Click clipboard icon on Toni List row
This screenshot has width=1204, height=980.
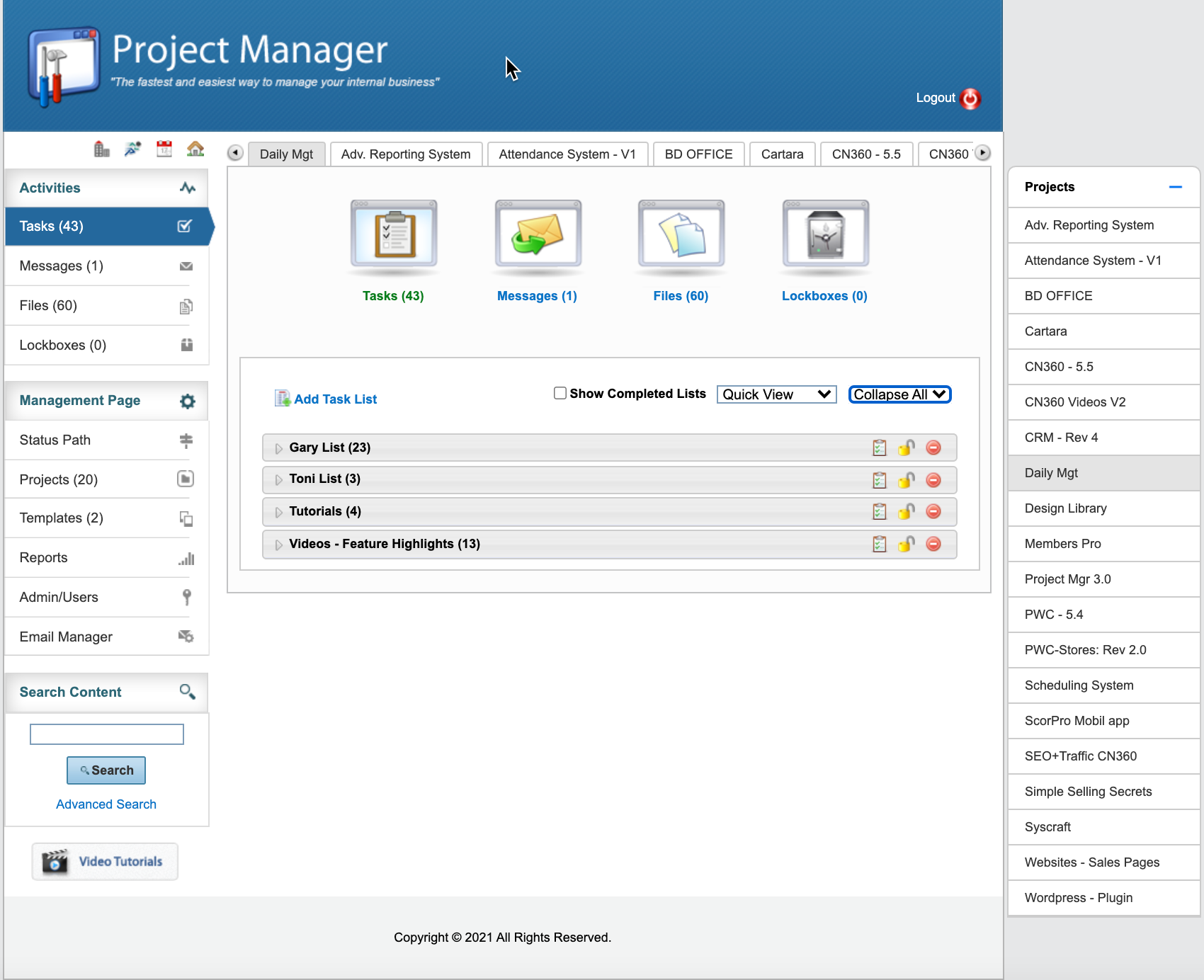coord(880,480)
